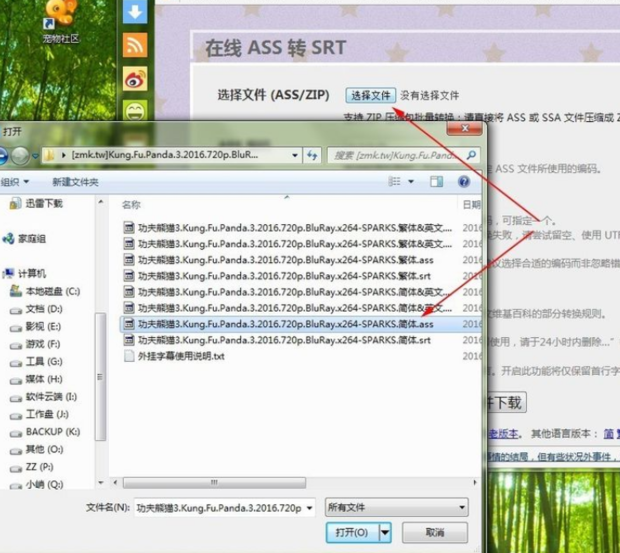The width and height of the screenshot is (620, 553).
Task: Click the 简 language link on the web page
Action: [608, 434]
